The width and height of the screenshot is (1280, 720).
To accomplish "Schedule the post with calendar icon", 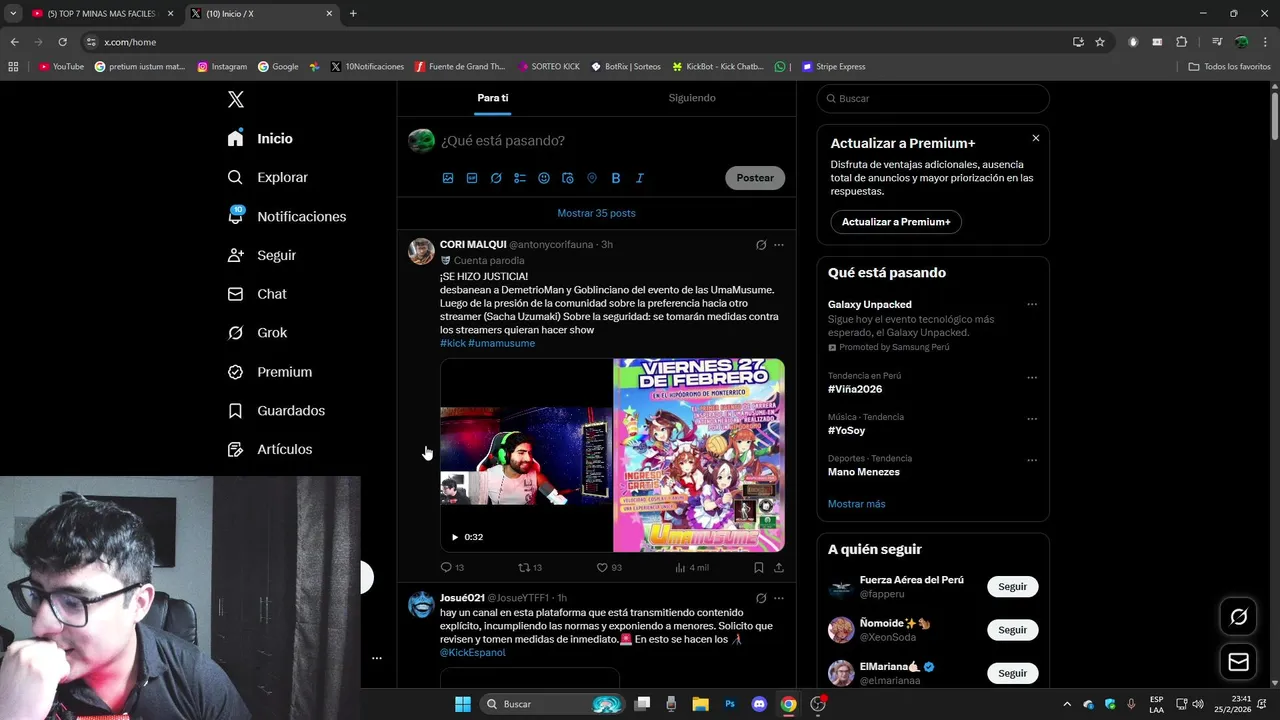I will [x=568, y=178].
